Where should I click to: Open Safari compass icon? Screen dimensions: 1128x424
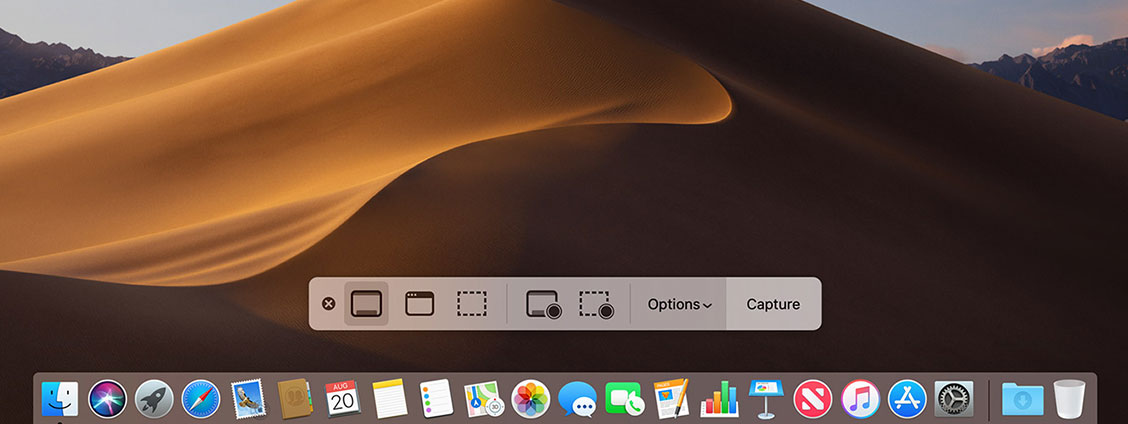click(x=201, y=399)
